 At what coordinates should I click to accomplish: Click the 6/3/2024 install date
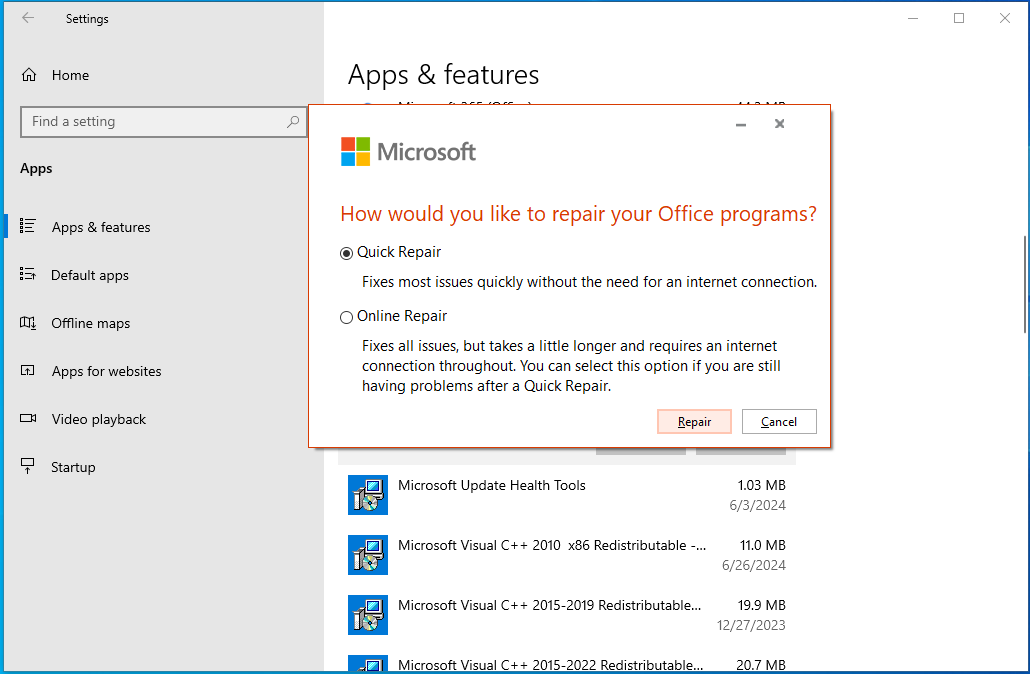pyautogui.click(x=757, y=505)
